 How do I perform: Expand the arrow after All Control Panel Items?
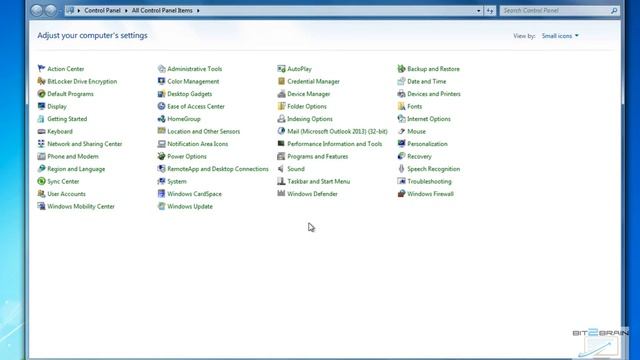point(198,11)
